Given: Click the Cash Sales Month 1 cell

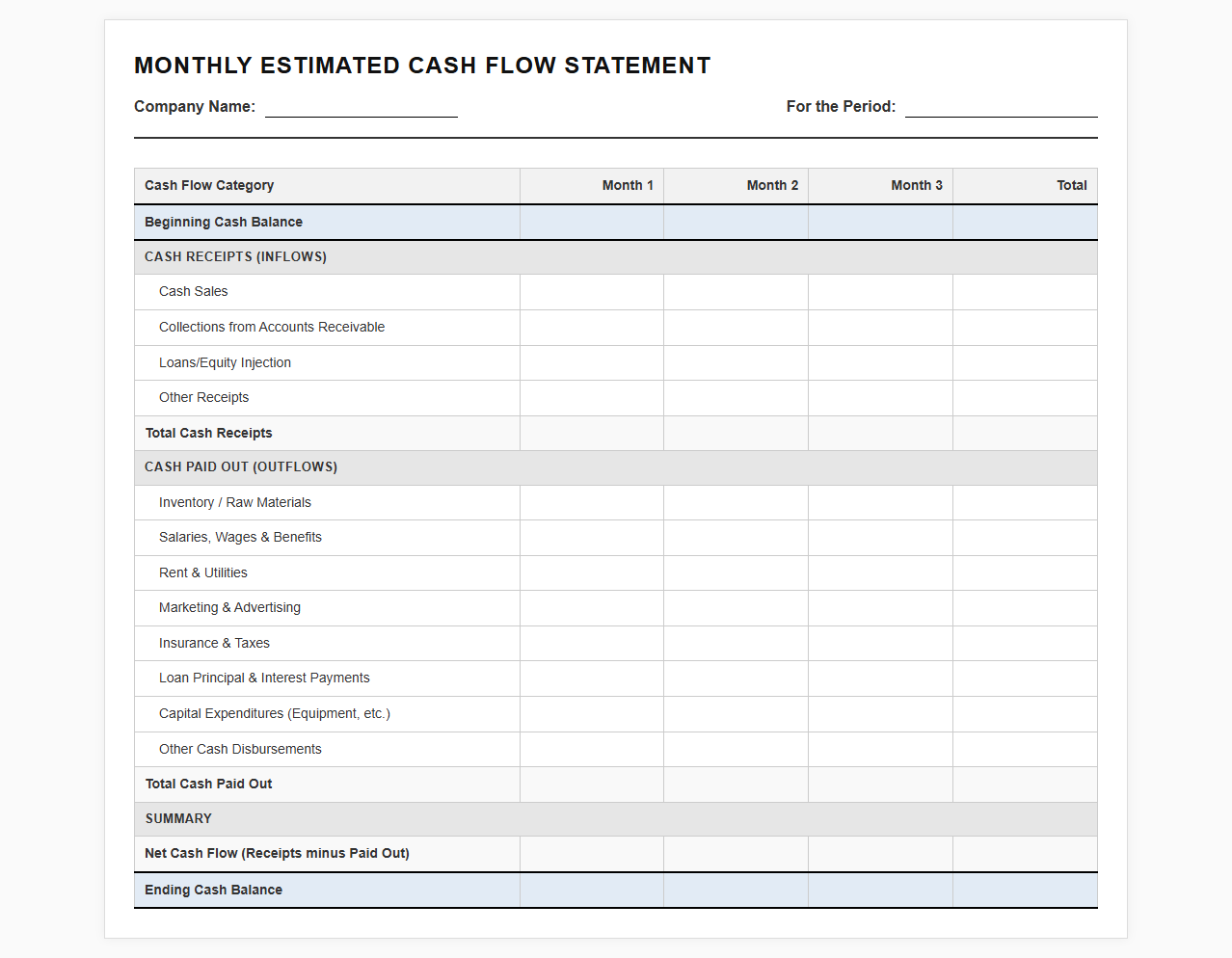Looking at the screenshot, I should point(592,292).
